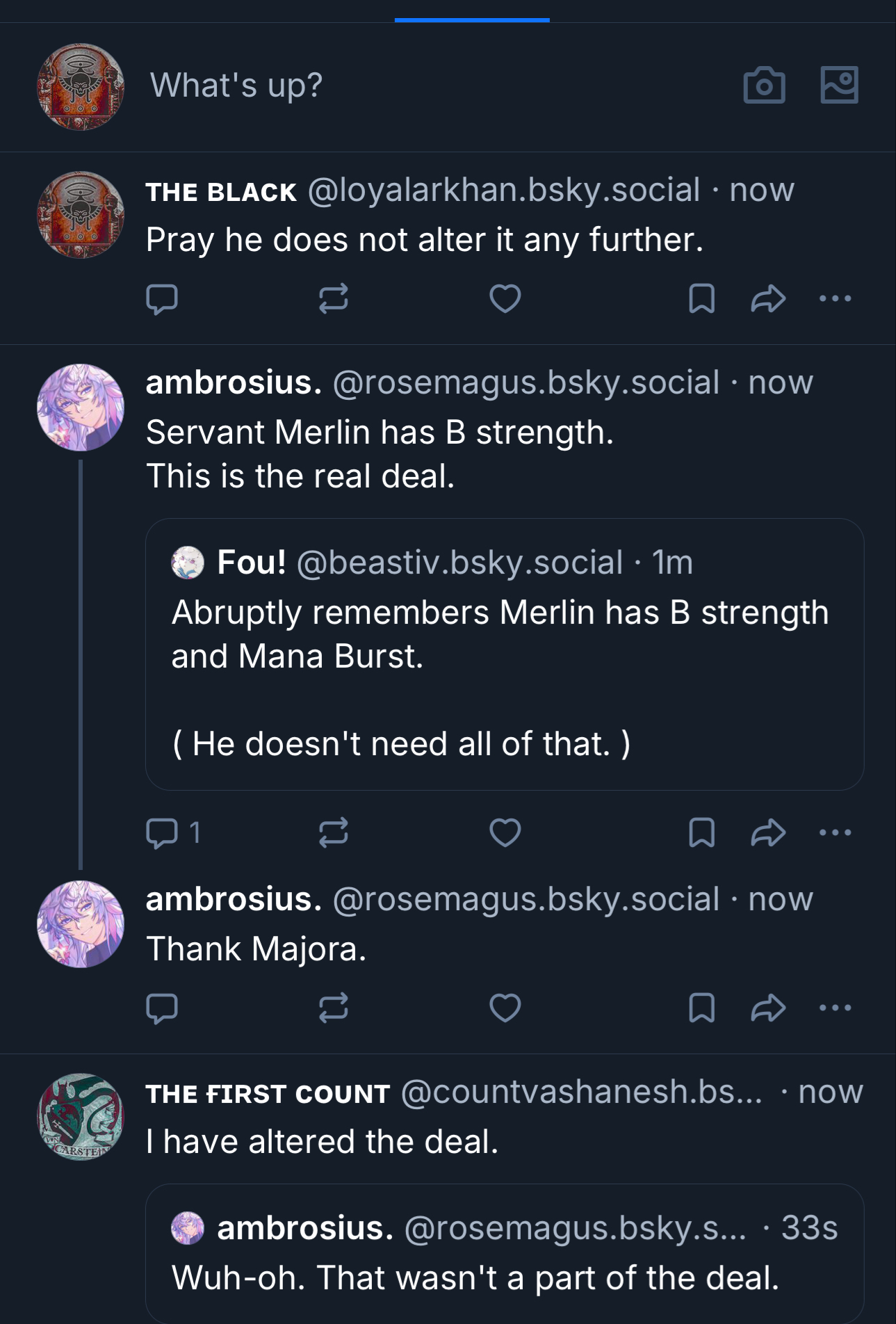Open replies on Servant Merlin post
Screen dimensions: 896x1324
pyautogui.click(x=172, y=832)
